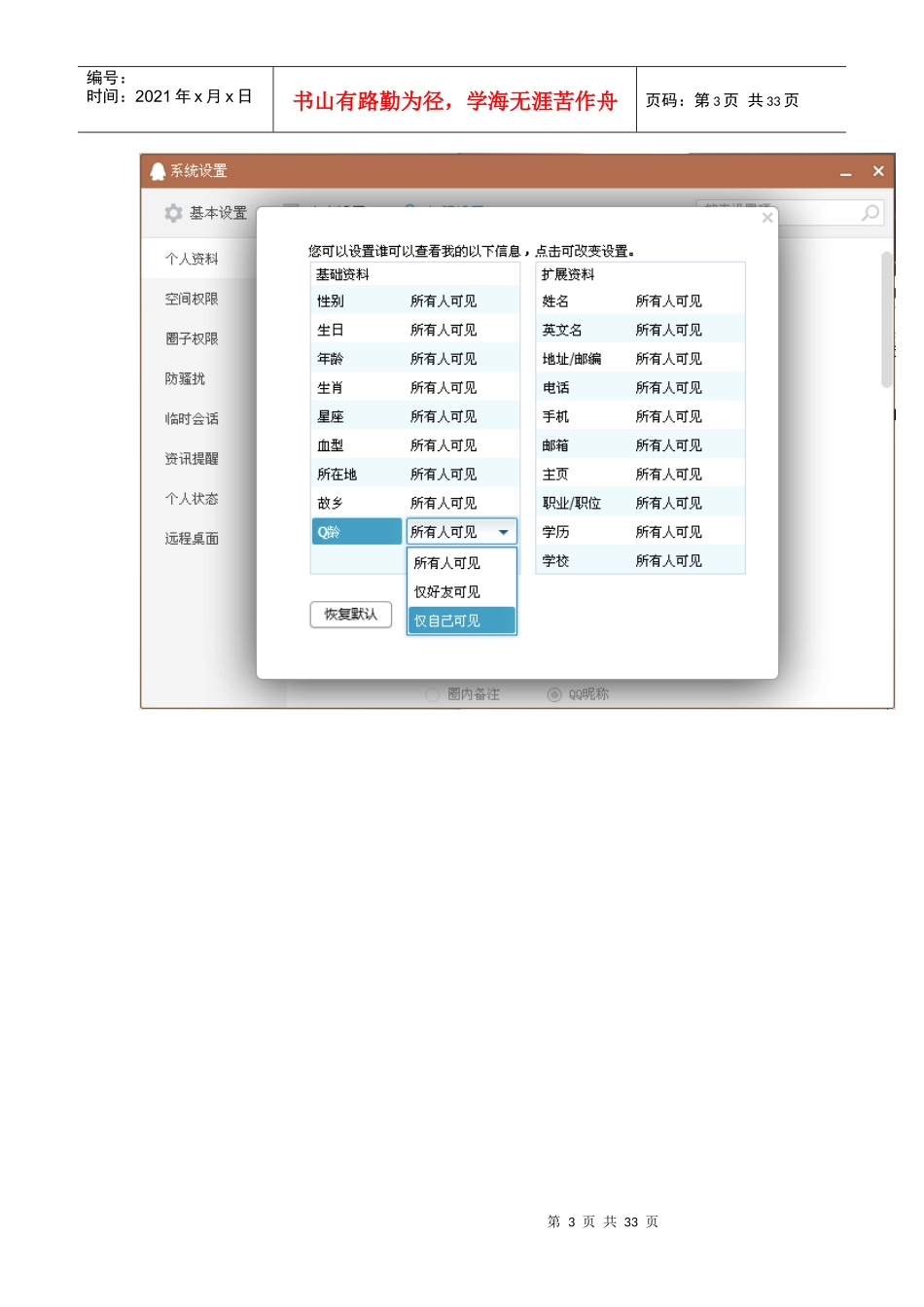Change visibility setting for 电话

[x=668, y=388]
